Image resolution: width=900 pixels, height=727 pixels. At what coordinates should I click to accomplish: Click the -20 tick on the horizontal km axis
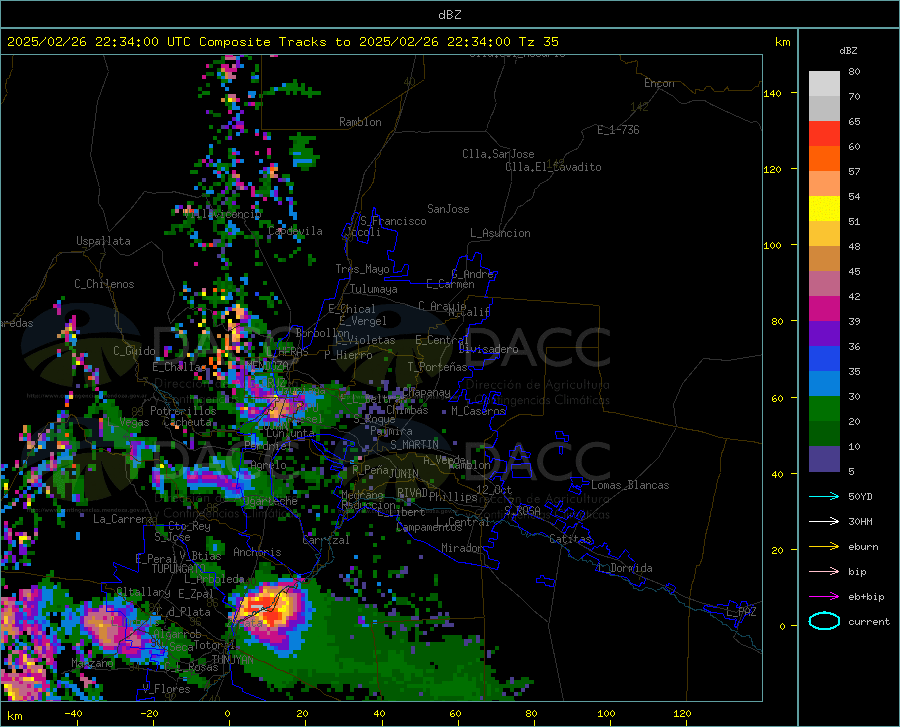(x=149, y=714)
